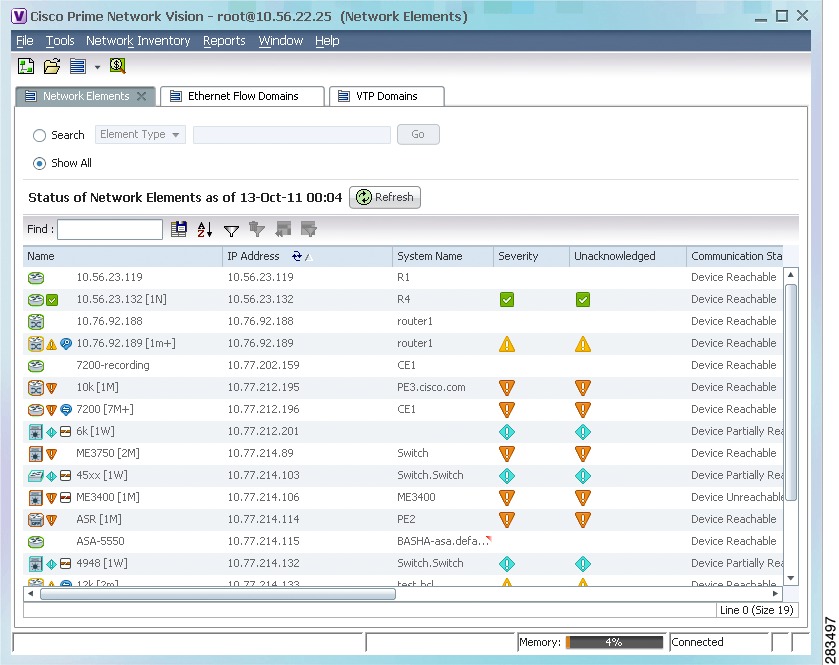Click the yellow warning severity icon for 10.76.92.189
The height and width of the screenshot is (665, 839).
point(507,343)
